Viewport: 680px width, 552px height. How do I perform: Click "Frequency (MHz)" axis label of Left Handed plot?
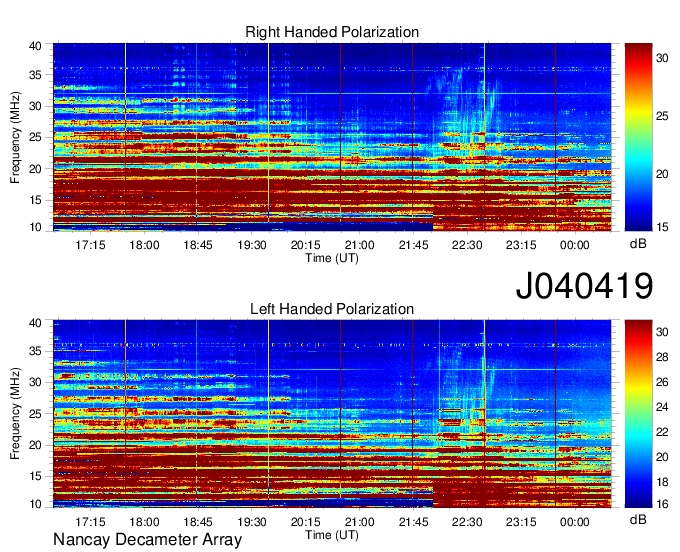pyautogui.click(x=15, y=414)
